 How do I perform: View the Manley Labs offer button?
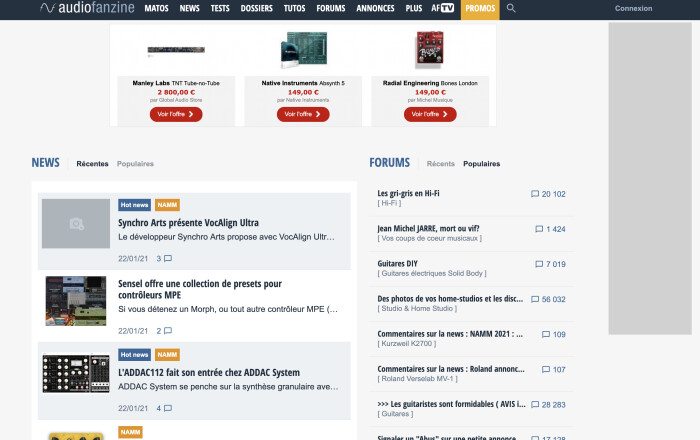click(x=176, y=114)
